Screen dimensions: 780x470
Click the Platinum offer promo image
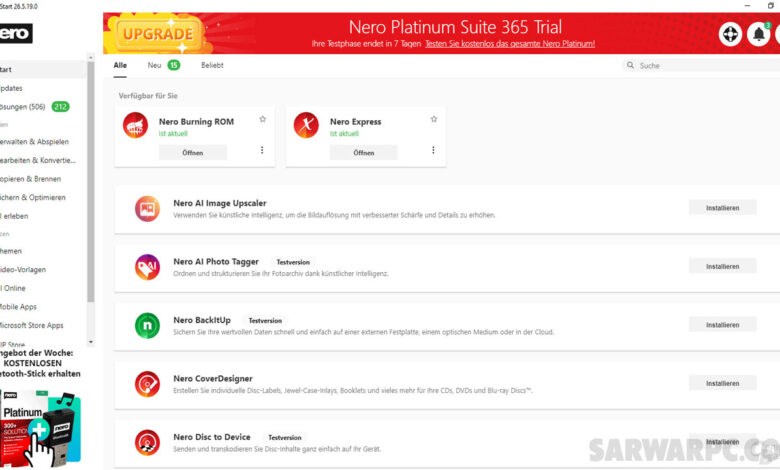(40, 429)
